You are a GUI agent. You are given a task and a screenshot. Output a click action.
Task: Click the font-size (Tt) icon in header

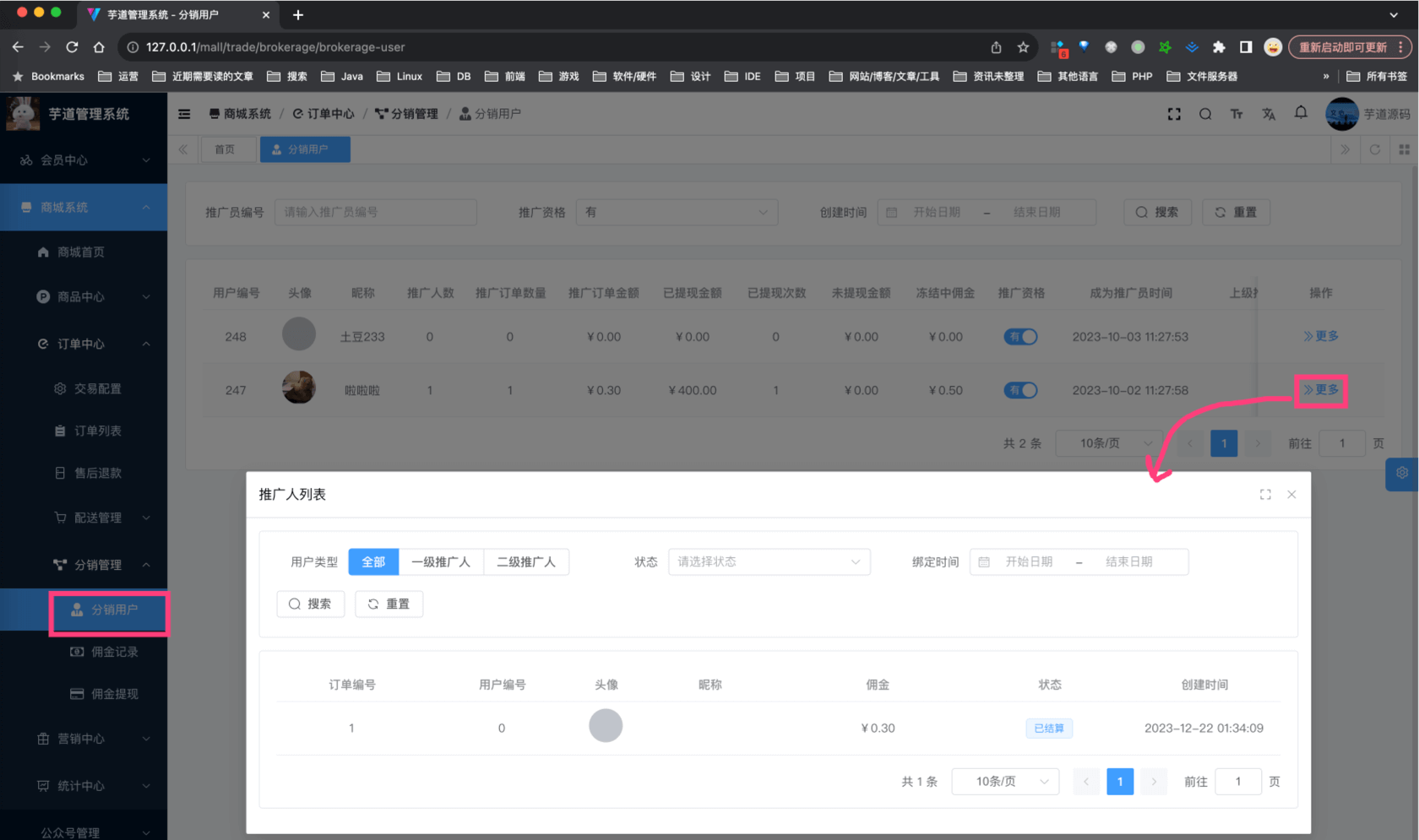click(x=1237, y=114)
